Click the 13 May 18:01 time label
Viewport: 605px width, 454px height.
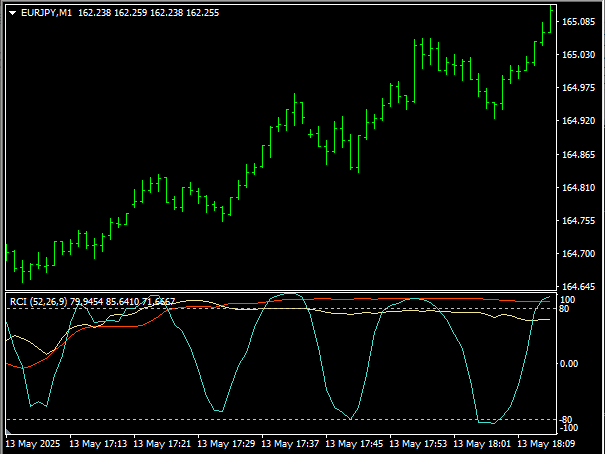482,444
